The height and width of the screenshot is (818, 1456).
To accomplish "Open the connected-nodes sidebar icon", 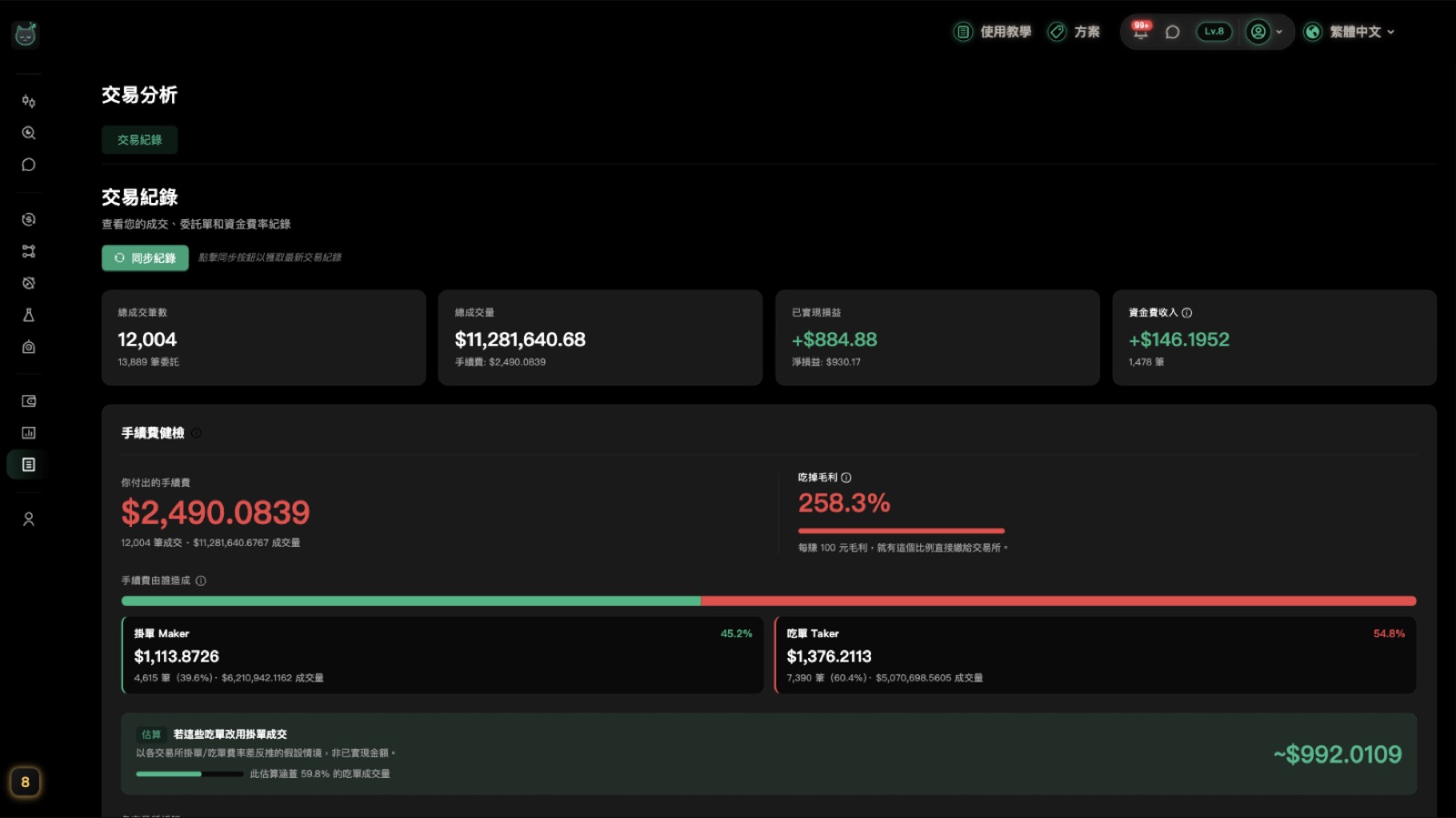I will coord(28,251).
